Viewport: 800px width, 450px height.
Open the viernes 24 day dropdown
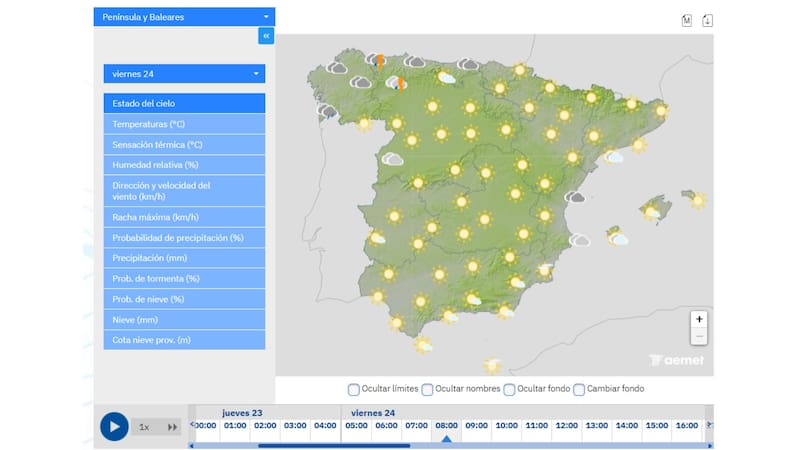(184, 73)
